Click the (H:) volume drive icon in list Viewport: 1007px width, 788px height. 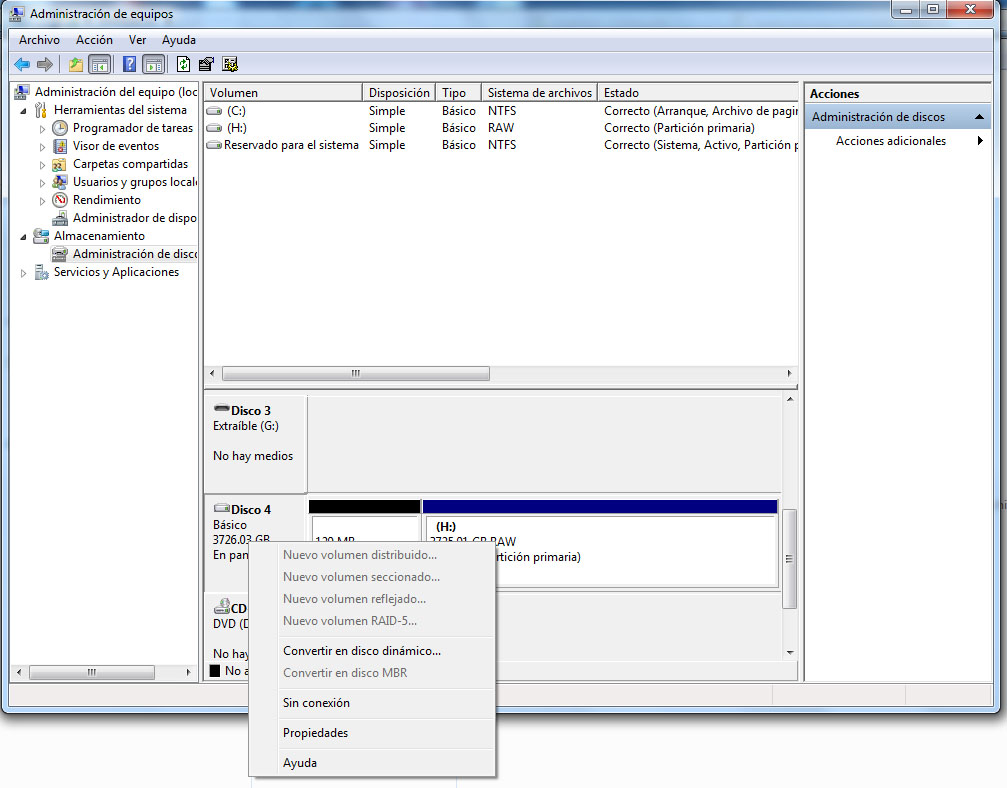point(214,128)
